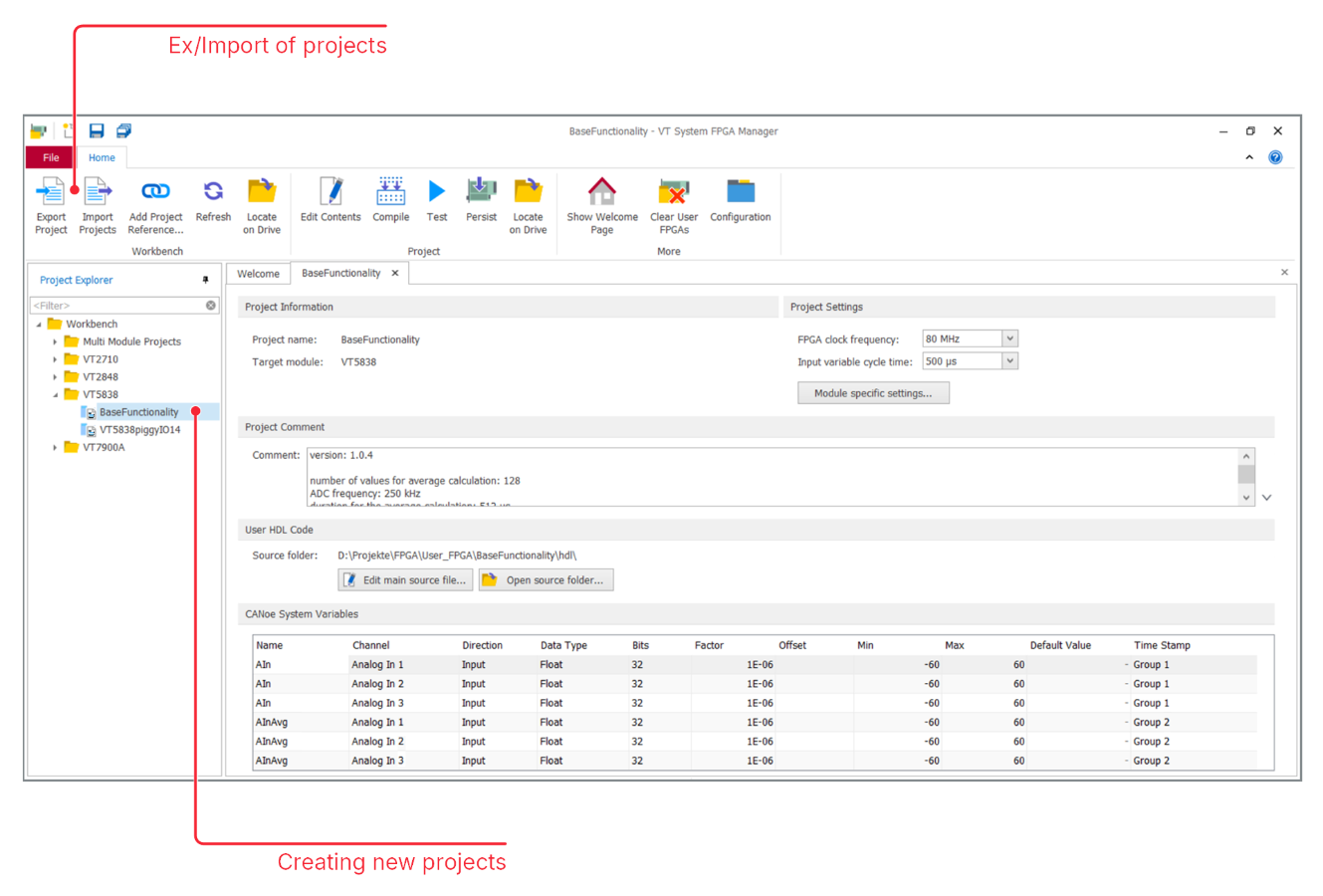The image size is (1323, 896).
Task: Collapse the ribbon with the caret
Action: pos(1249,157)
